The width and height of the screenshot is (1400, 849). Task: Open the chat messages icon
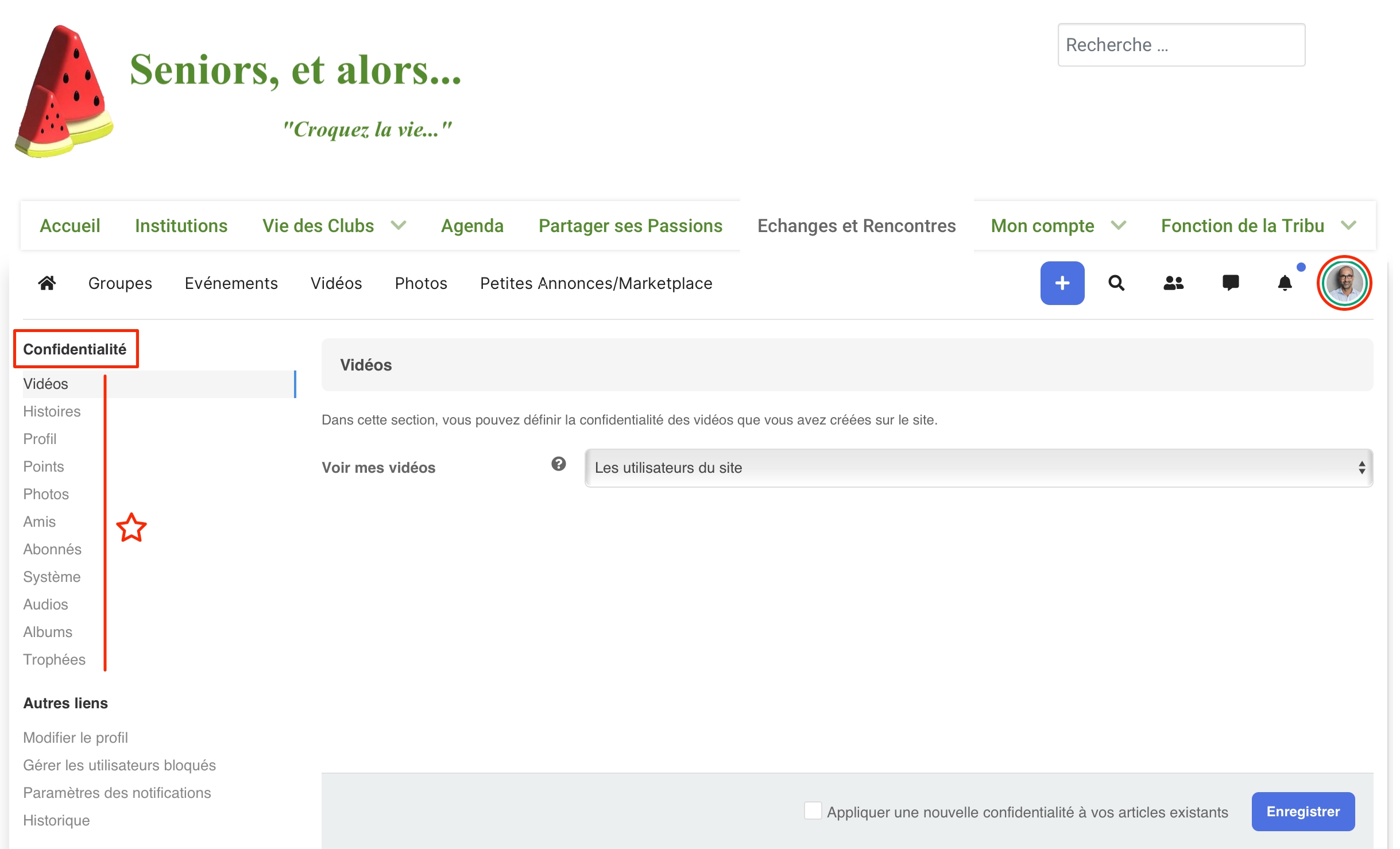(x=1231, y=283)
